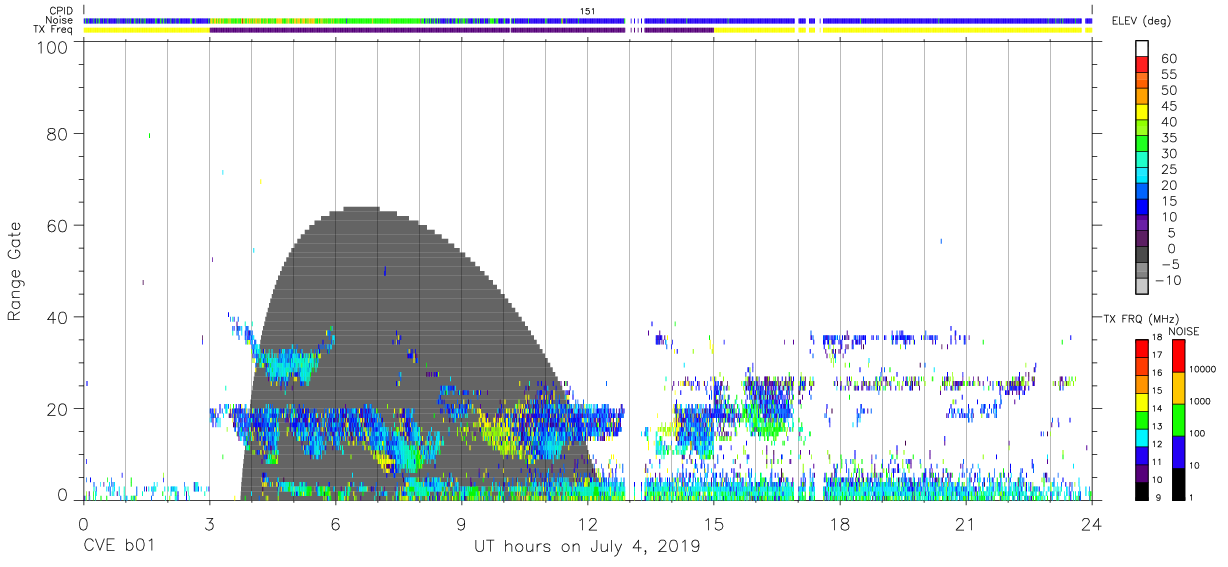This screenshot has width=1228, height=567.
Task: Select the 18 tick on UT hours axis
Action: [840, 523]
